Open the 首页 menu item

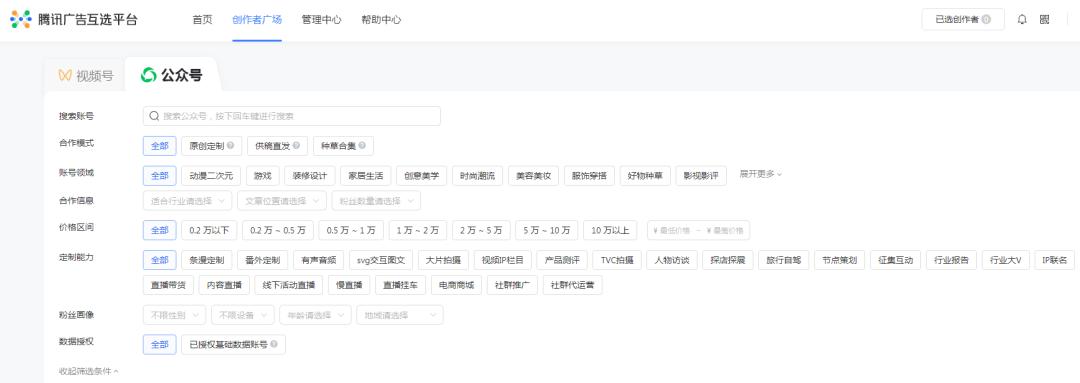click(x=202, y=20)
